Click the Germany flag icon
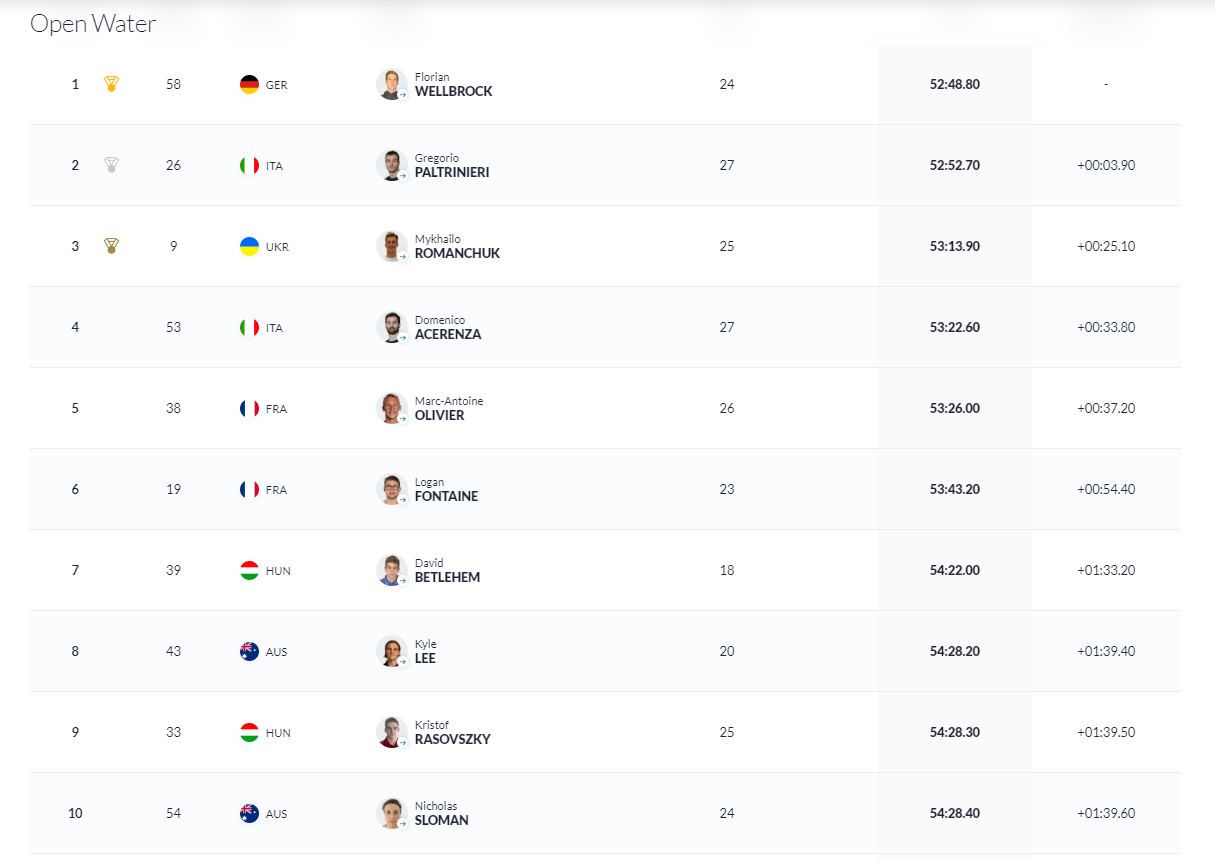 [250, 85]
